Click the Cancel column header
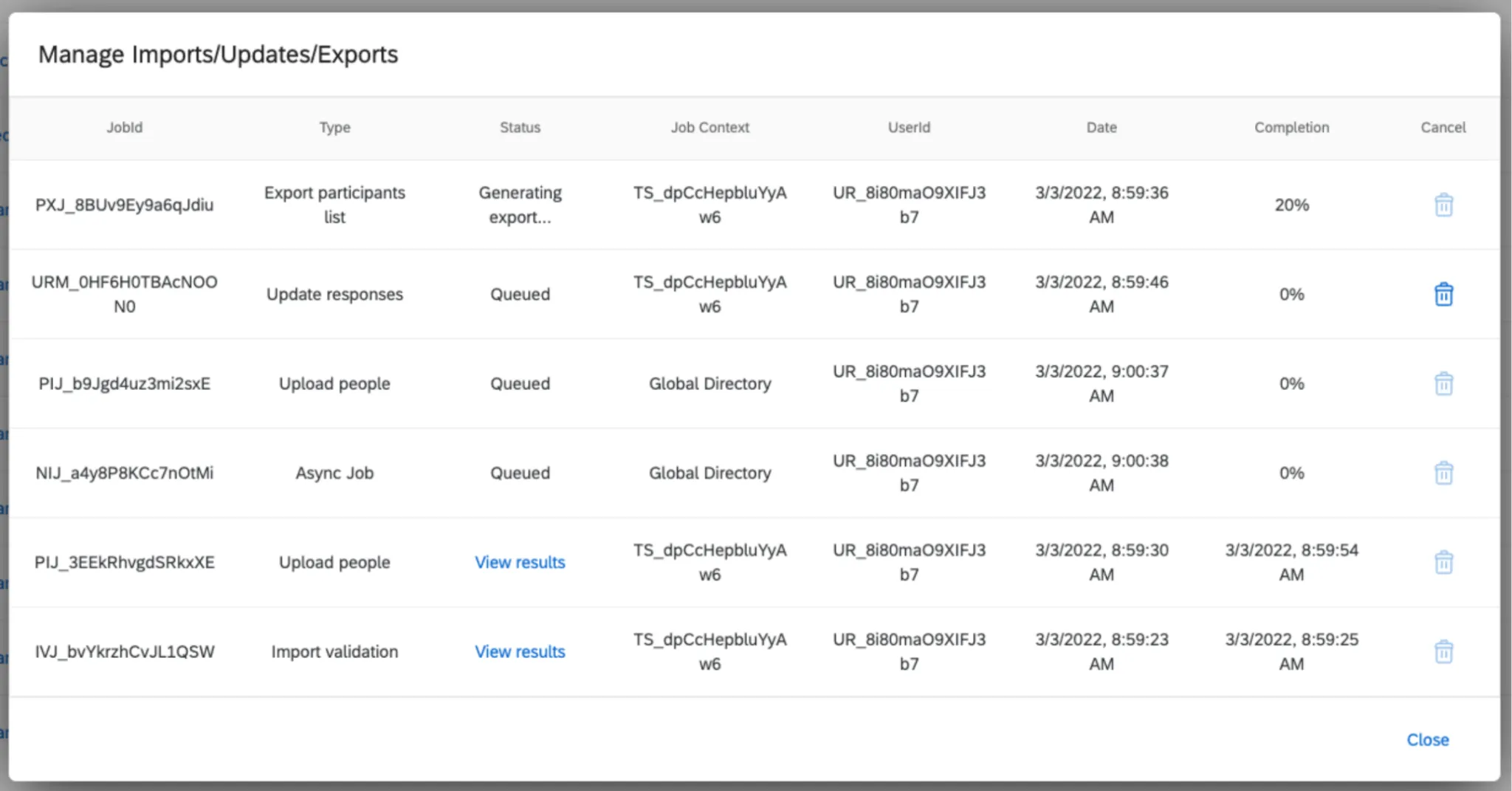The image size is (1512, 791). click(x=1443, y=127)
